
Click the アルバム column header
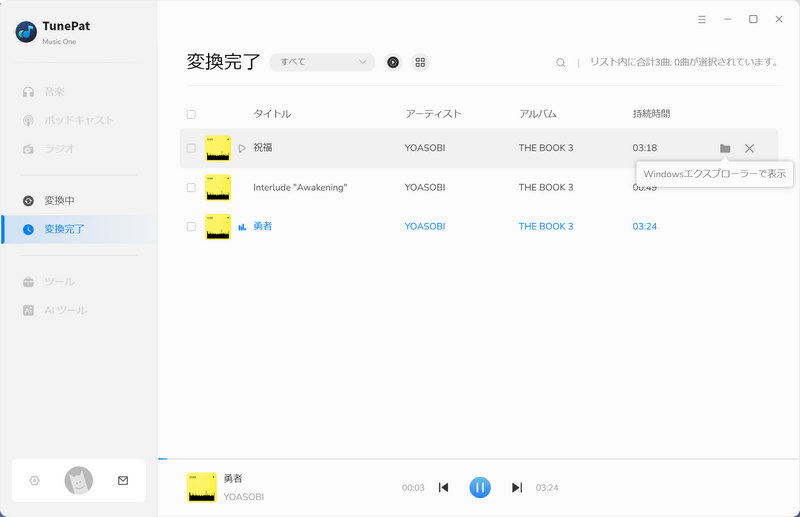coord(538,114)
